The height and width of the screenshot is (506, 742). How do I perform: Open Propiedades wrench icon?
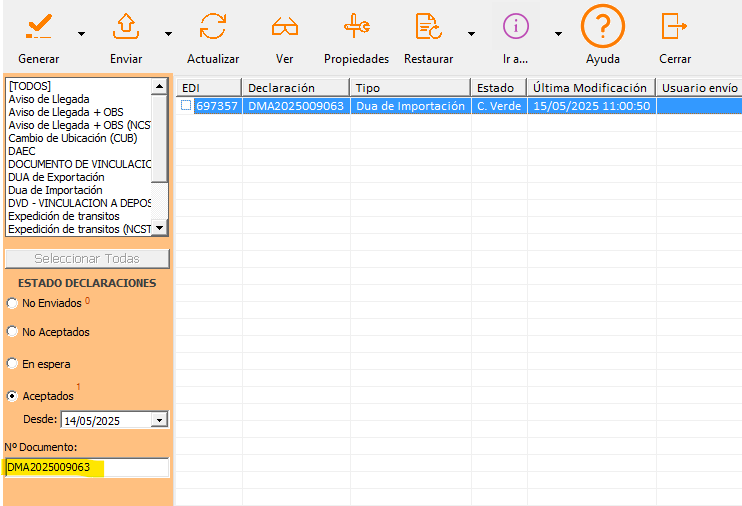[356, 25]
